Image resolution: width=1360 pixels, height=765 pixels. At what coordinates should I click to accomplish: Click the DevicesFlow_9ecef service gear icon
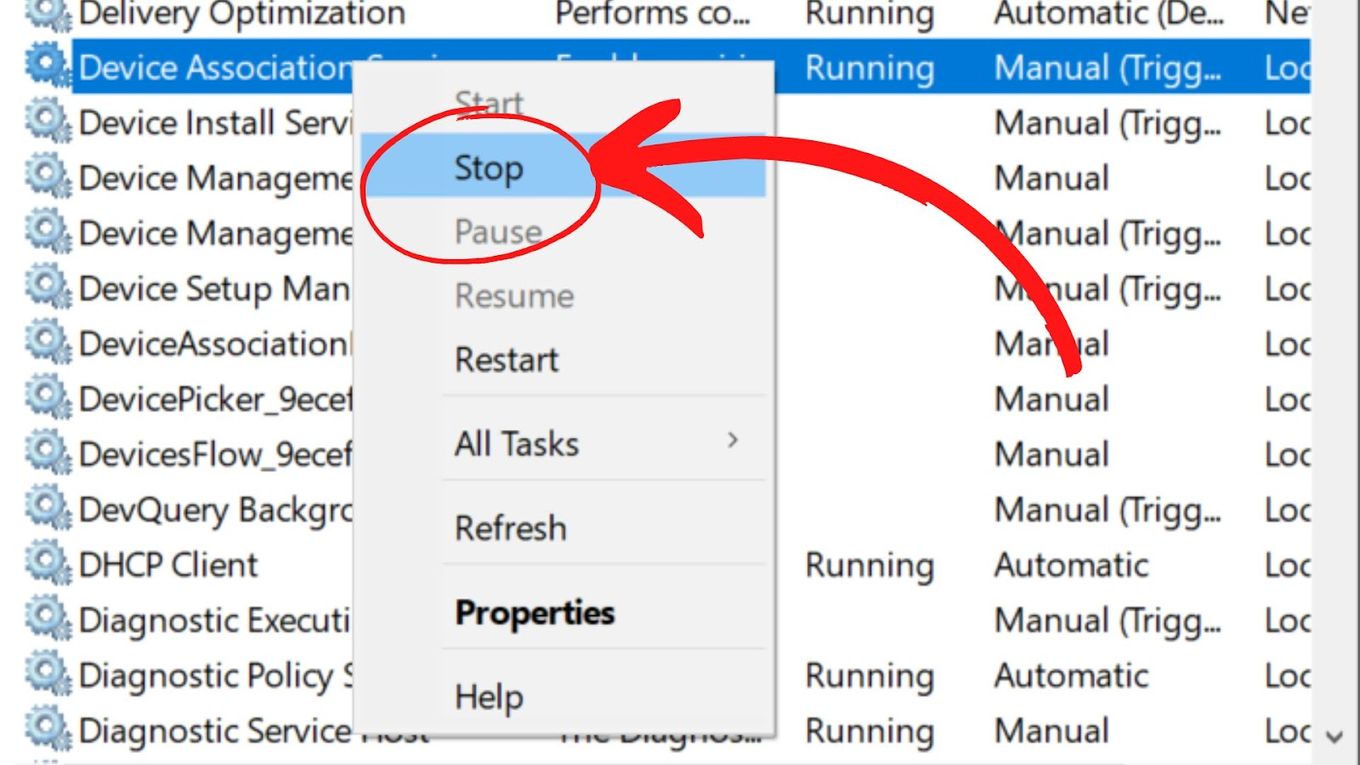click(x=48, y=455)
